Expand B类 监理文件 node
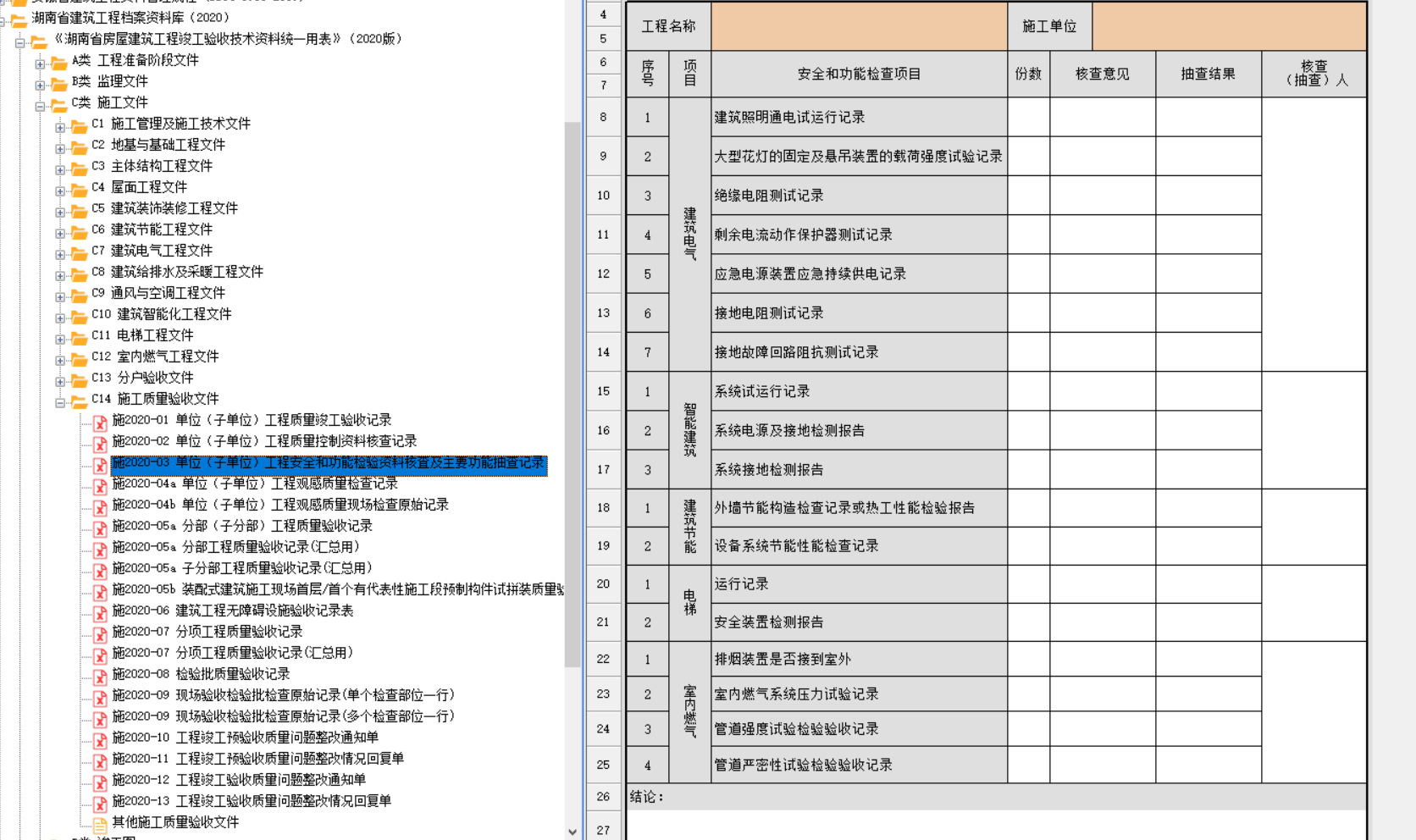This screenshot has height=840, width=1416. tap(40, 85)
